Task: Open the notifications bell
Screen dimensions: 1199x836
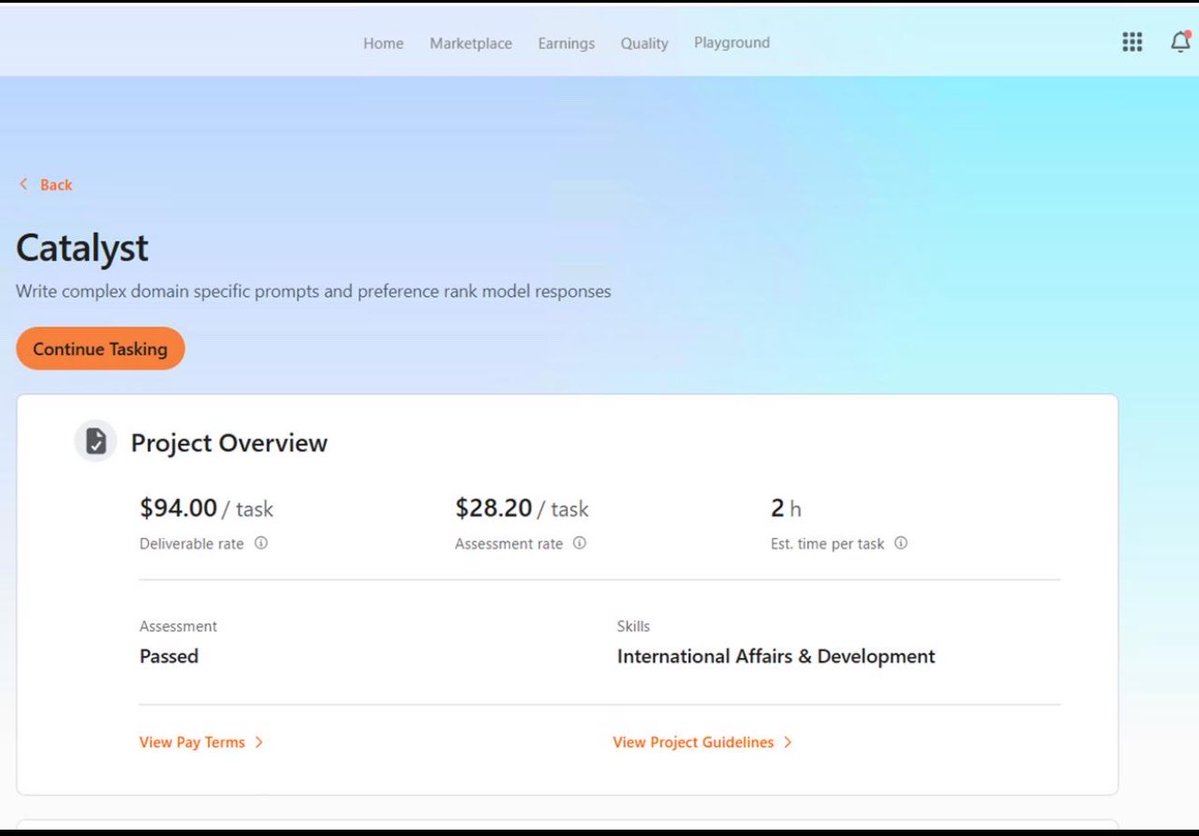Action: tap(1181, 41)
